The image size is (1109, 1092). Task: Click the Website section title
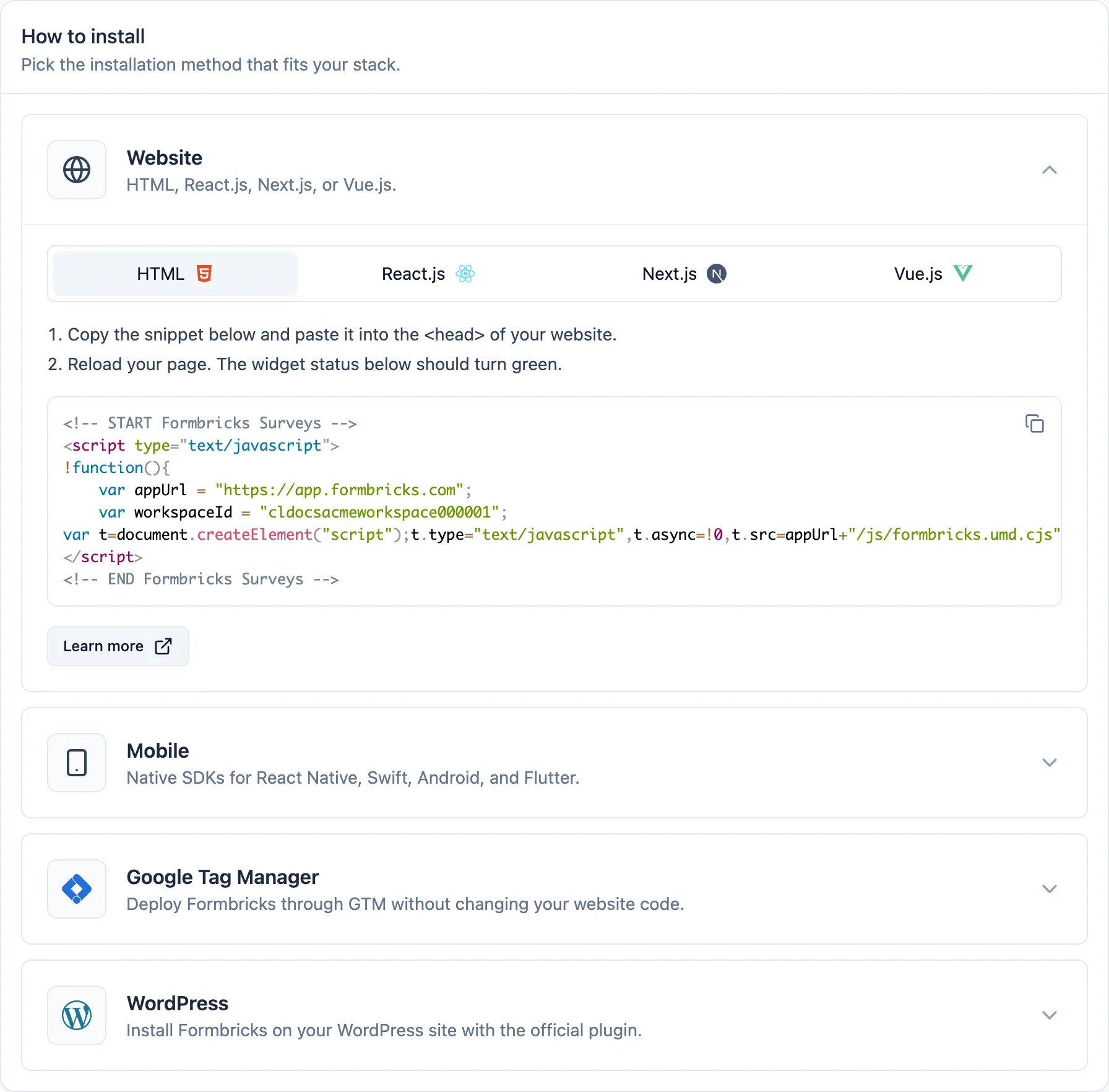tap(165, 158)
